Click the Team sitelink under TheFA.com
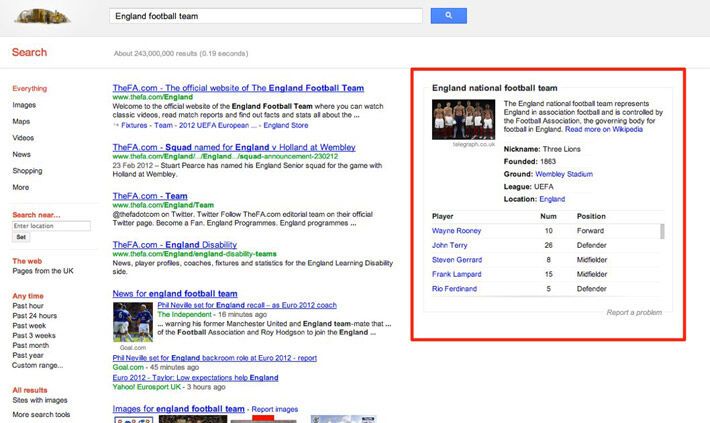The height and width of the screenshot is (423, 710). (163, 125)
